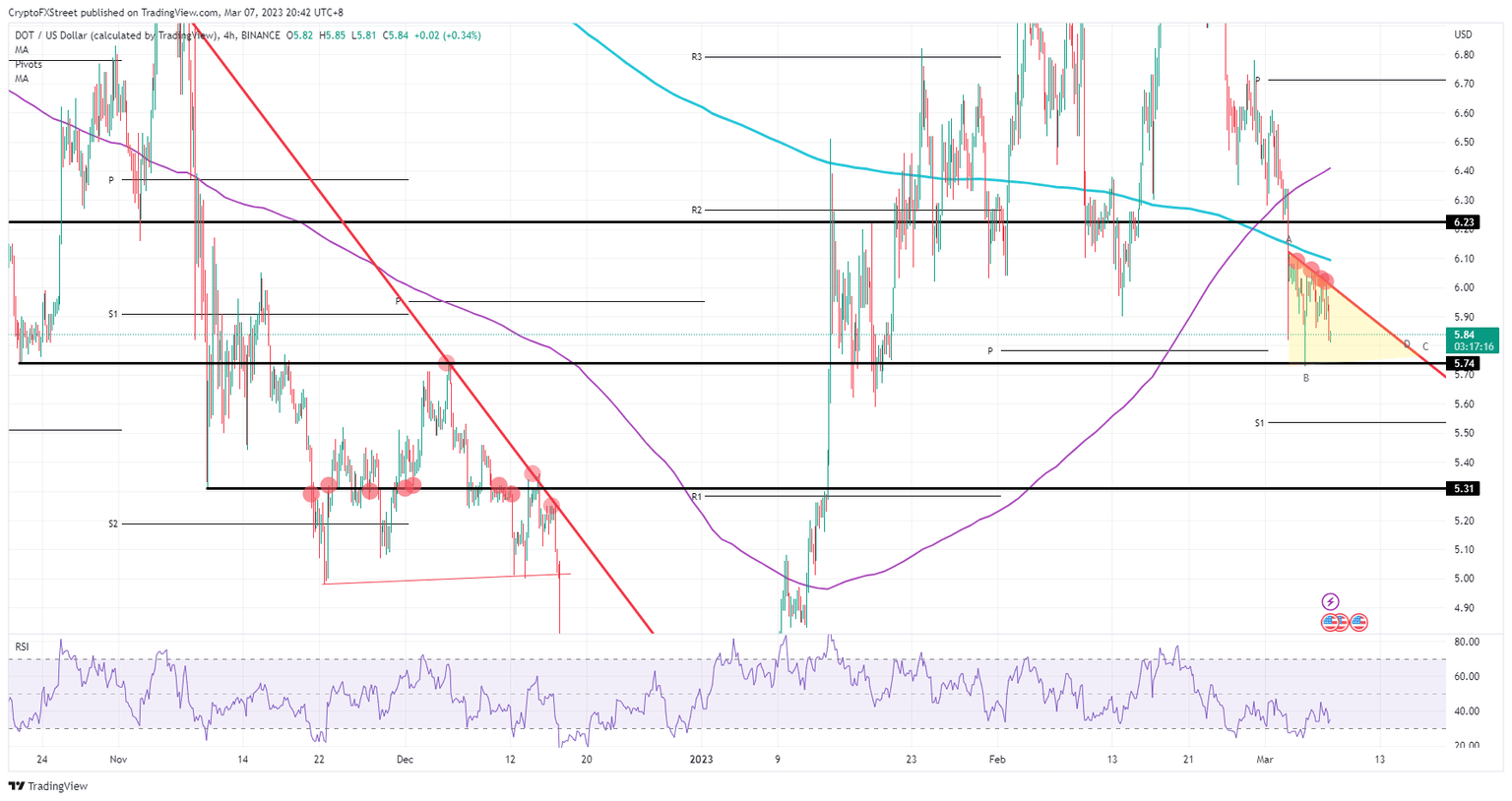
Task: Hide the Pivots indicator via its legend entry
Action: (28, 63)
